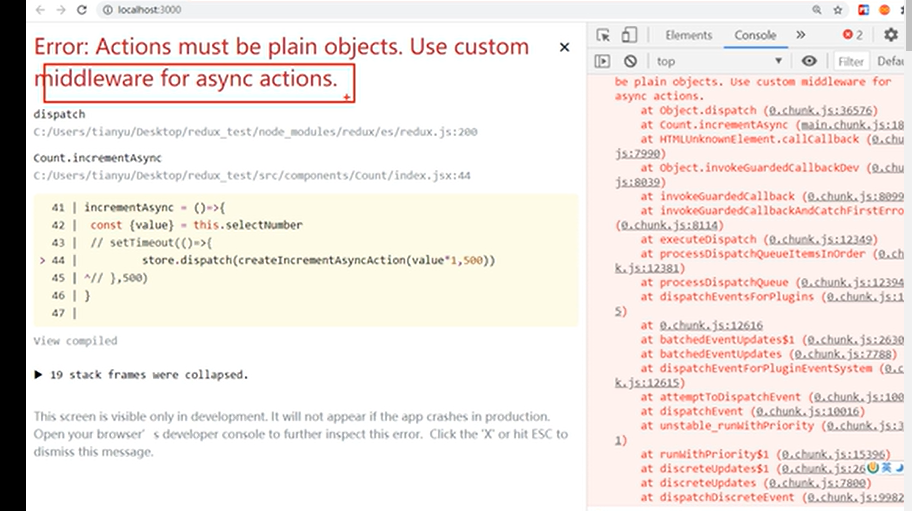This screenshot has height=511, width=912.
Task: Open the red browser extension icon
Action: pos(864,10)
